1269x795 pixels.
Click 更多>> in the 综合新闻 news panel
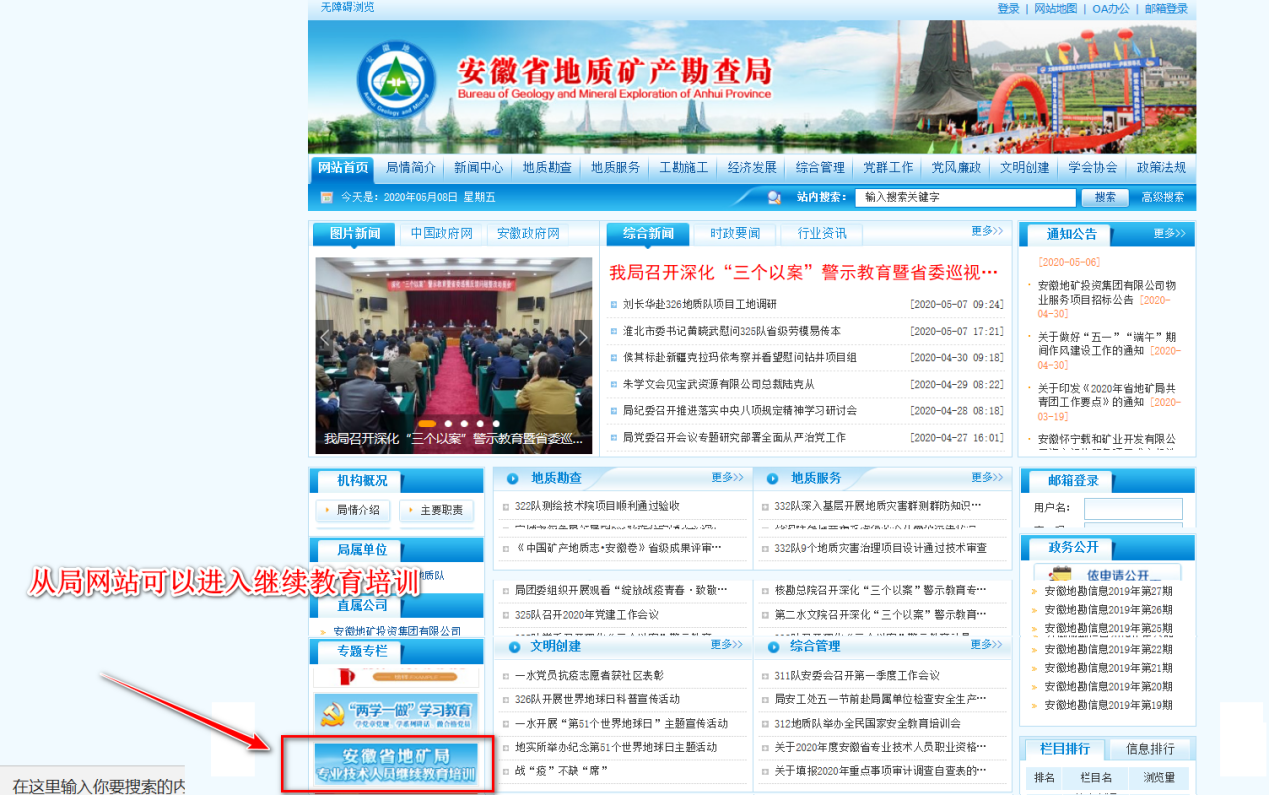987,231
